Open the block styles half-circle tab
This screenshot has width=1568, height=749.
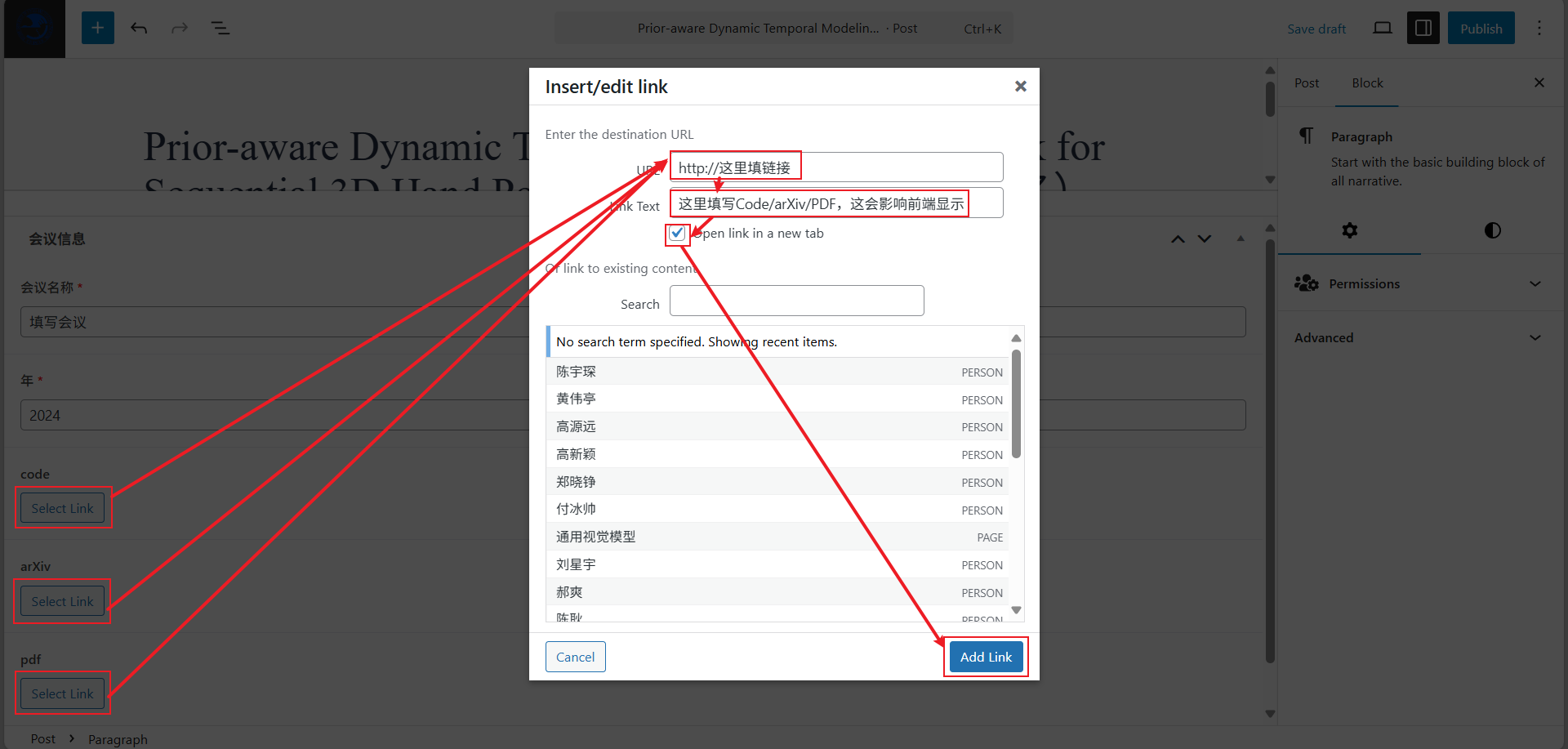(1492, 230)
